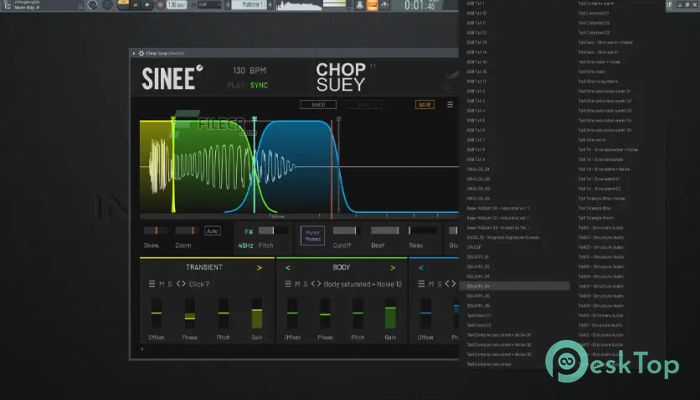Click the FL Studio tempo field
This screenshot has height=400, width=700.
176,5
